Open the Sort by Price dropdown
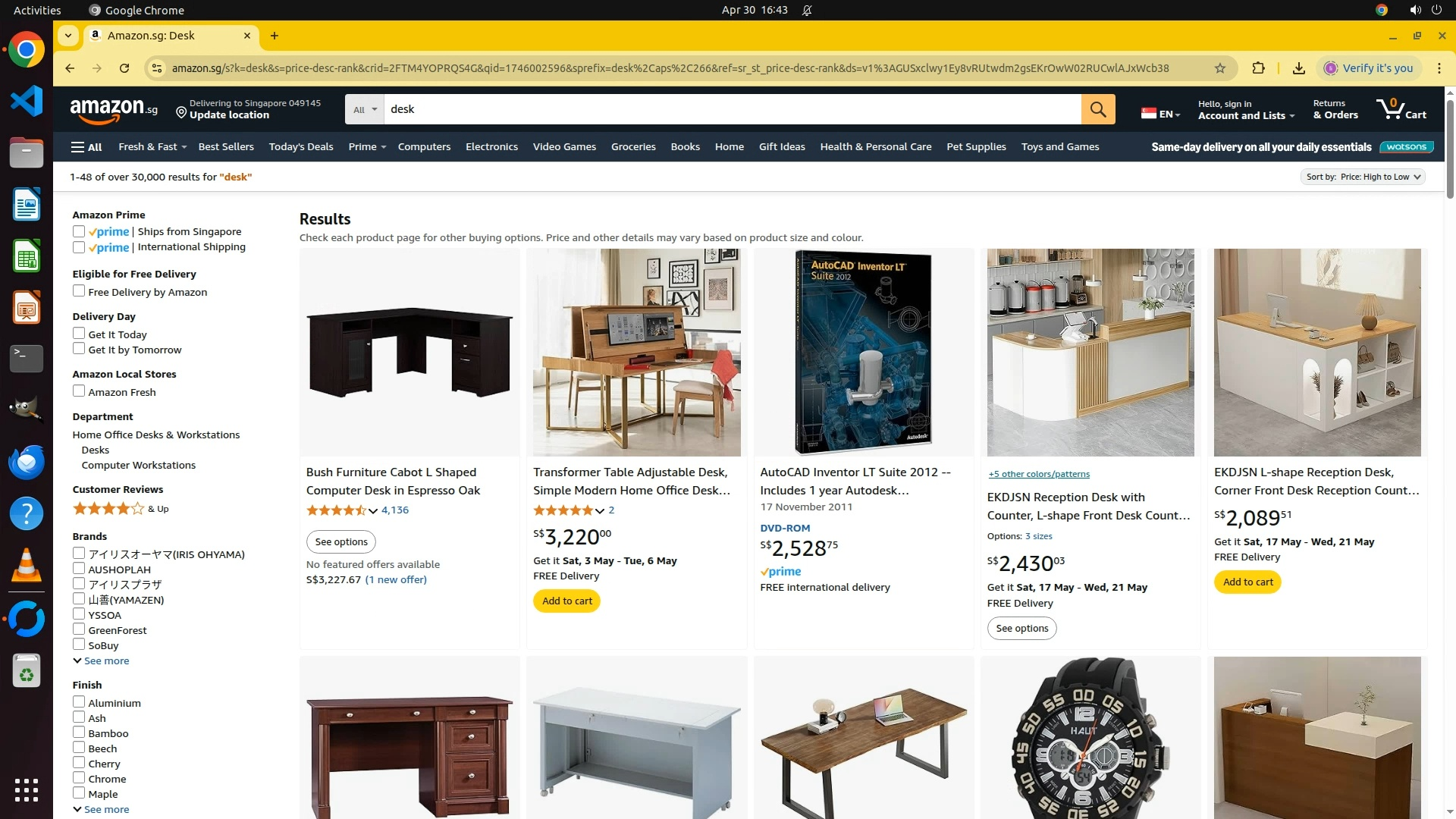This screenshot has width=1456, height=819. (1363, 177)
